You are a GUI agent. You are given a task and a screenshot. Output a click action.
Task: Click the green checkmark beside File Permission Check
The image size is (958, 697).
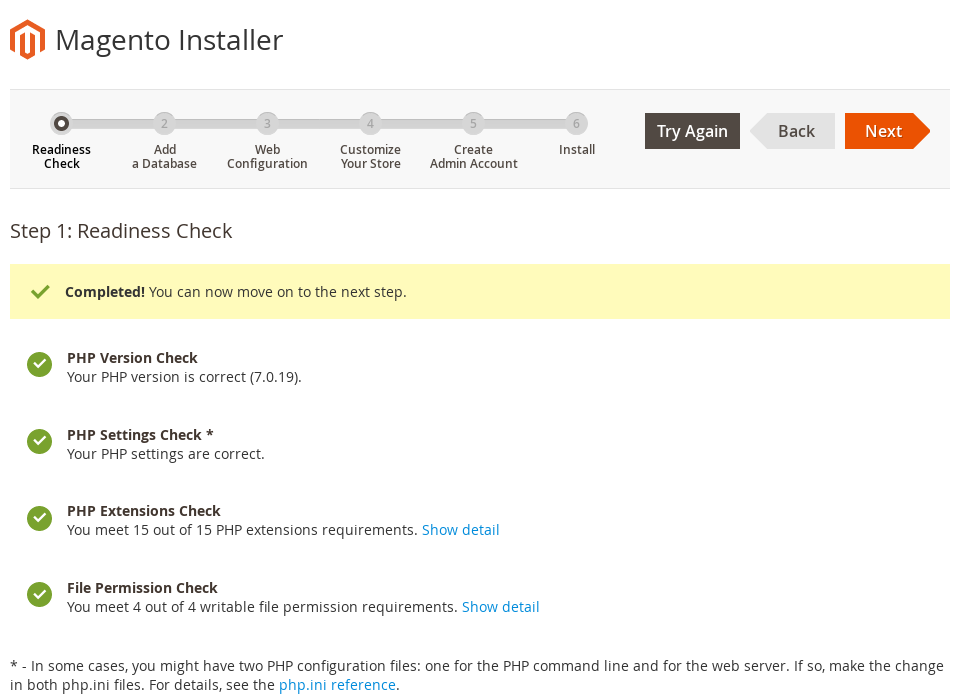point(40,594)
